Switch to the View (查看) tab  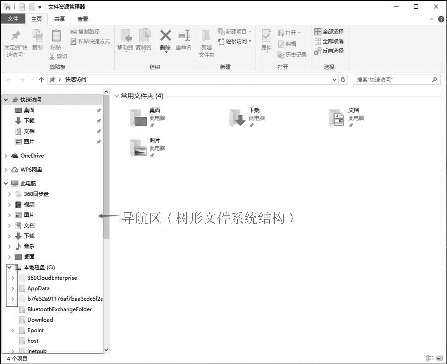[x=83, y=19]
